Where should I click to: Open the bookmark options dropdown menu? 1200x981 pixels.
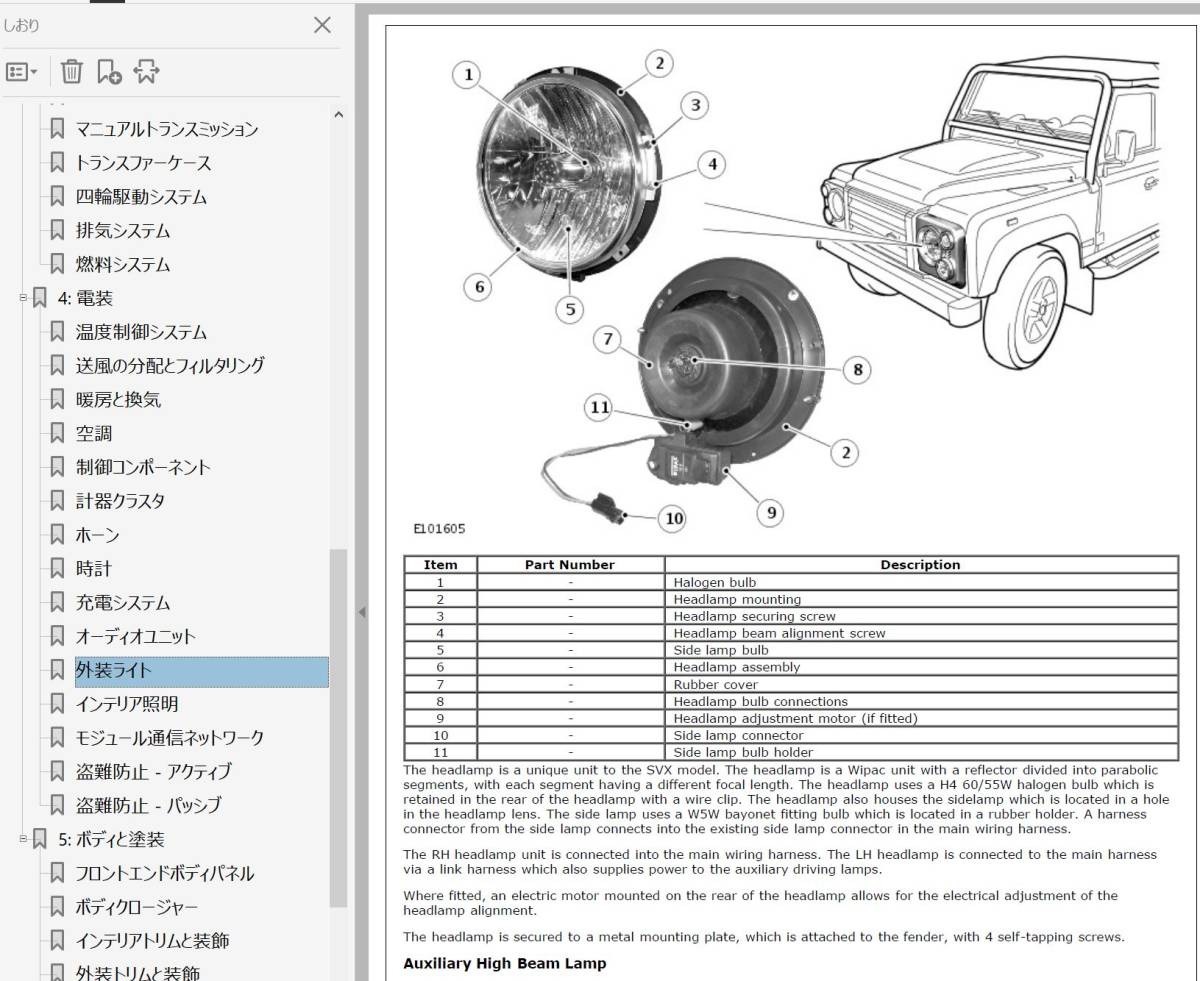tap(22, 72)
